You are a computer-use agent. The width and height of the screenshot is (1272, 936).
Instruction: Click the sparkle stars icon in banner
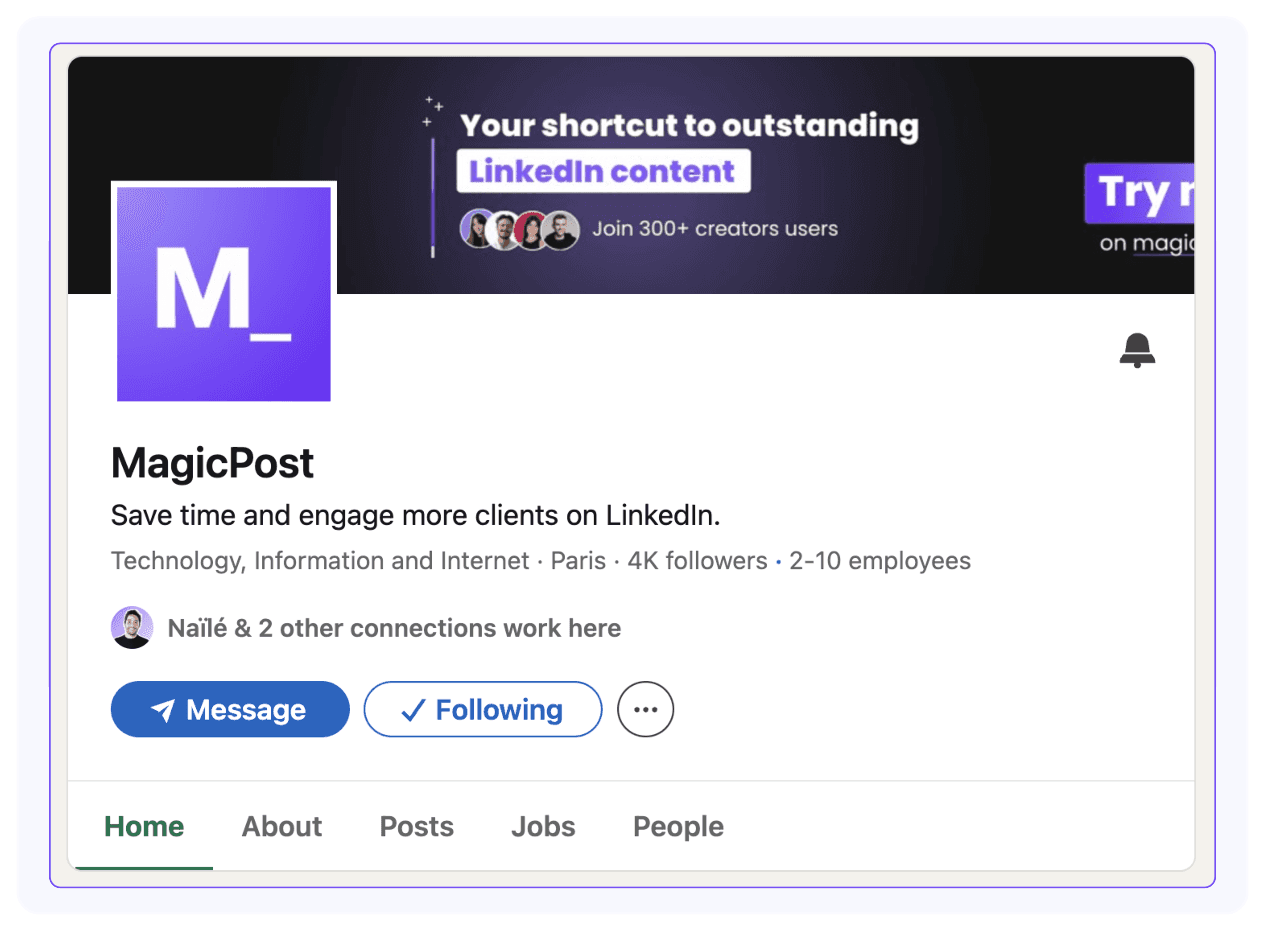click(x=432, y=110)
